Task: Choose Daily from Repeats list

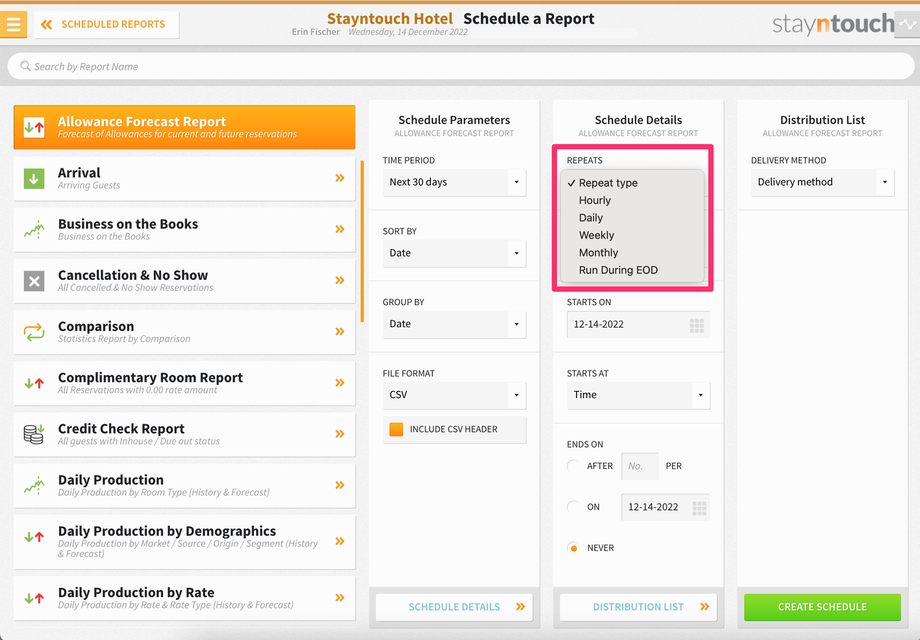Action: tap(632, 218)
